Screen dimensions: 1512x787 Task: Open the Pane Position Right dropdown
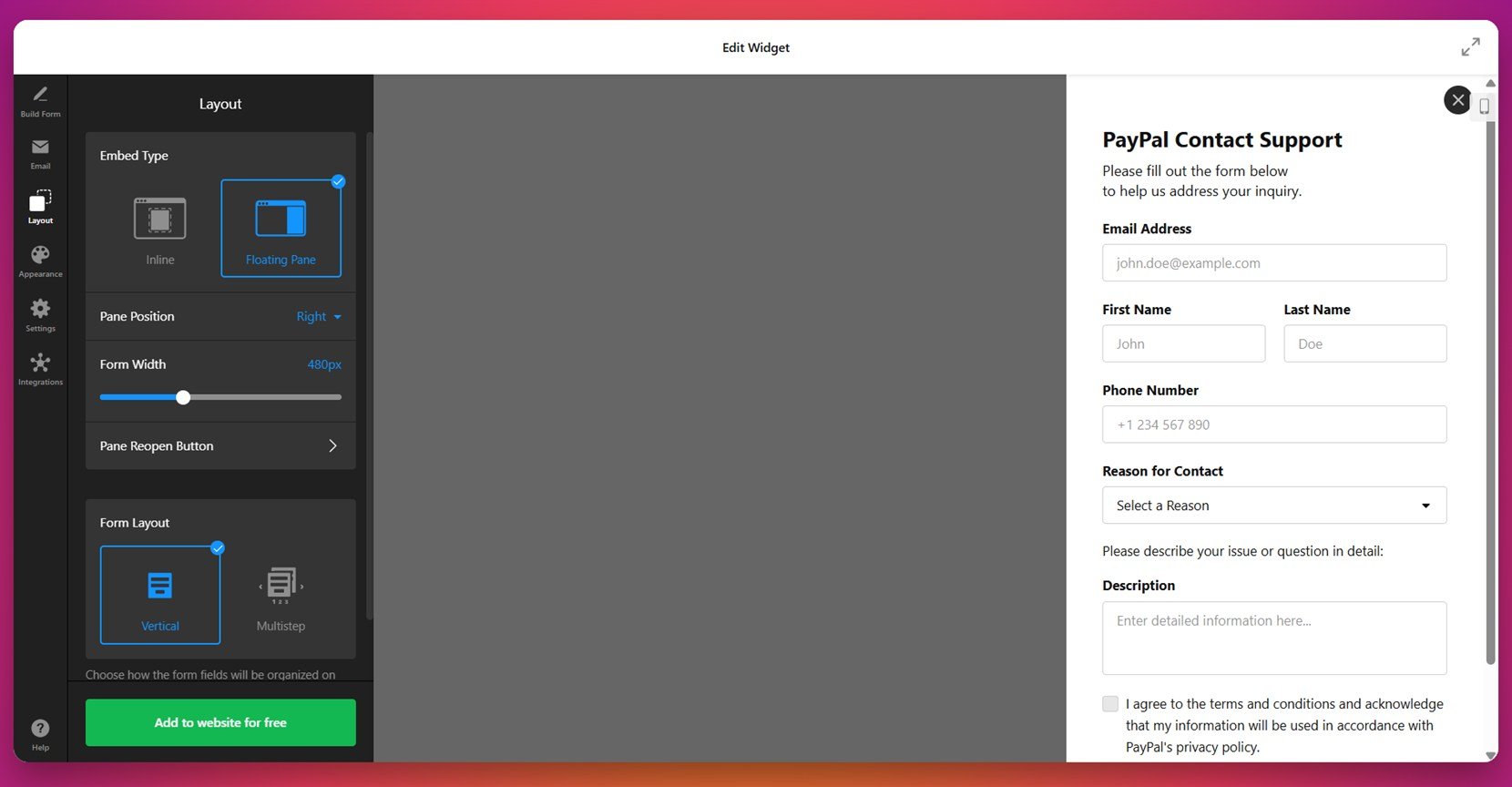[319, 317]
